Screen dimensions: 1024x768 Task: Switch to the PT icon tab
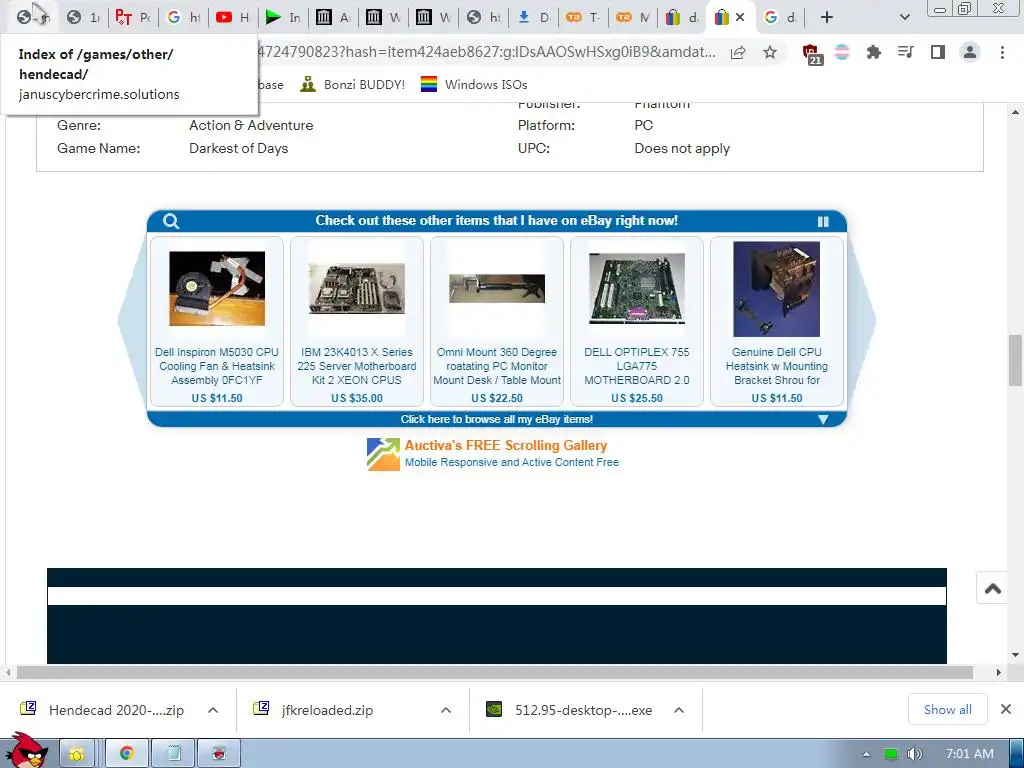(x=133, y=18)
